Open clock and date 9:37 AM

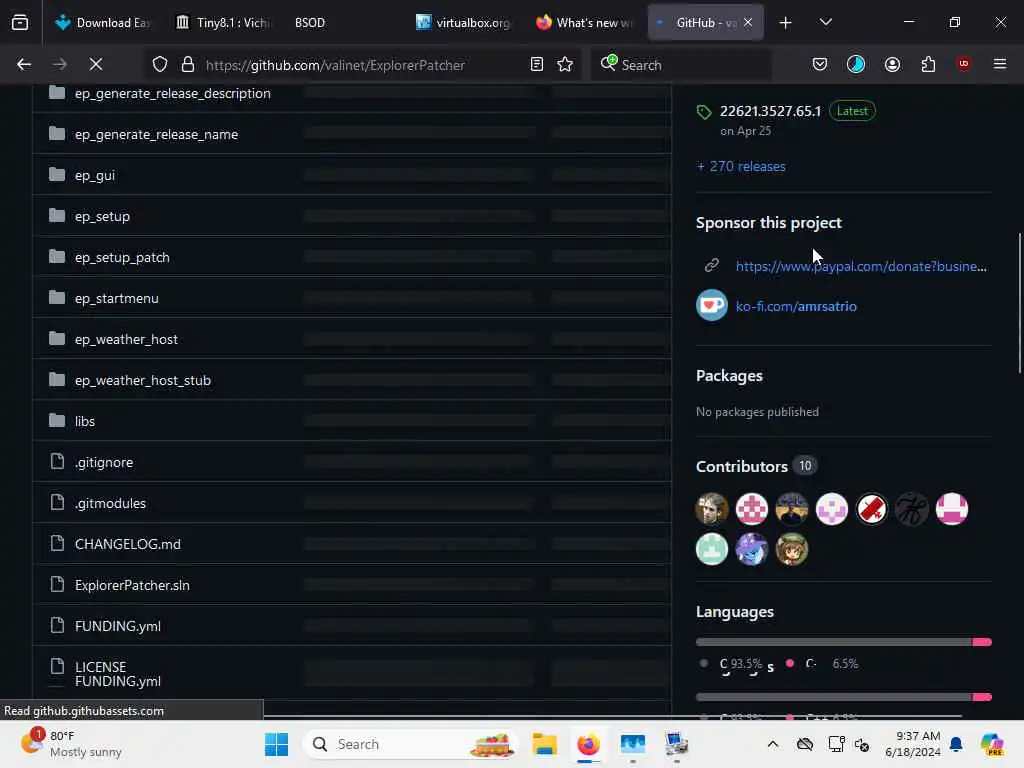(913, 744)
